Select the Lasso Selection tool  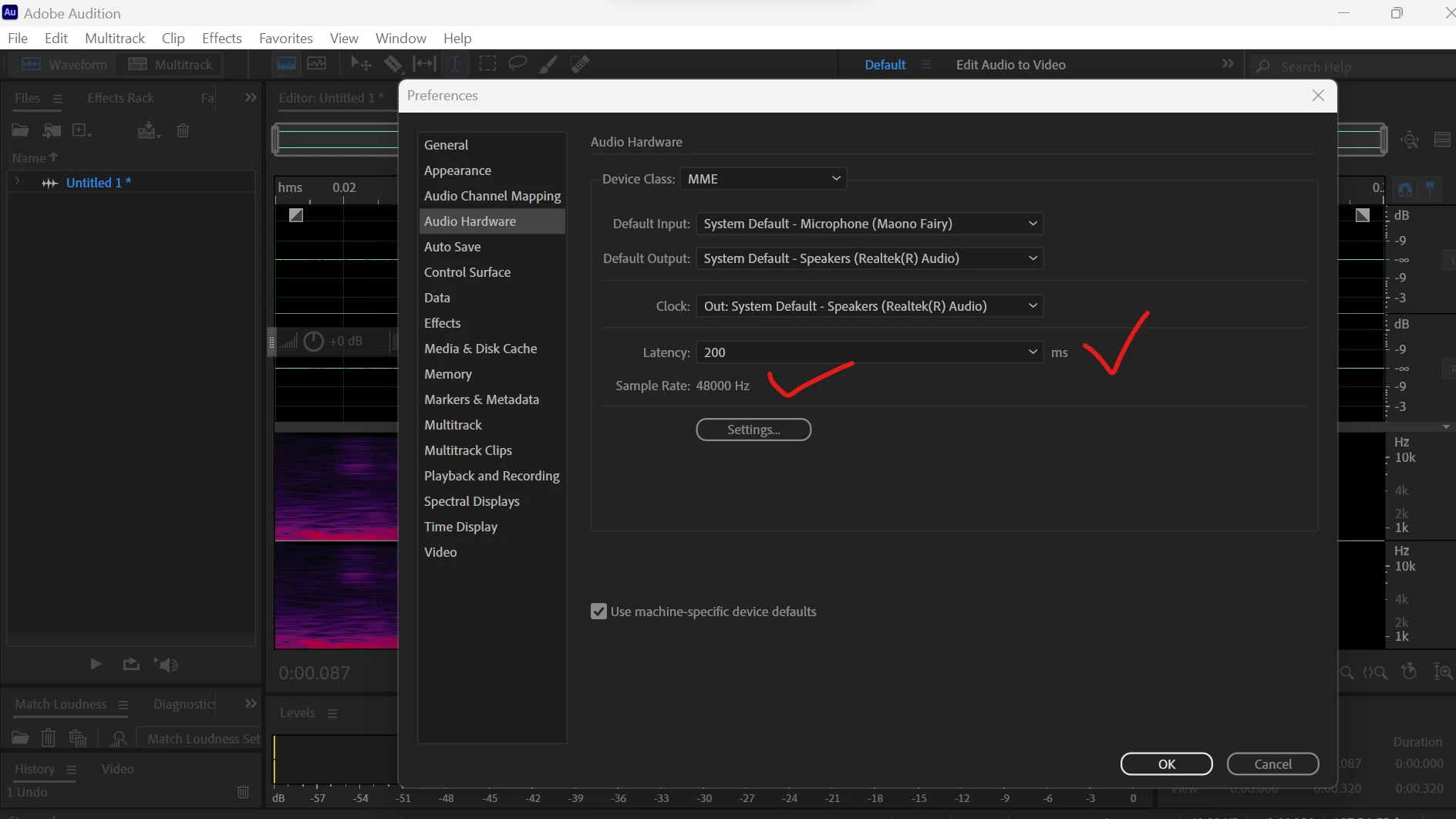click(x=517, y=63)
